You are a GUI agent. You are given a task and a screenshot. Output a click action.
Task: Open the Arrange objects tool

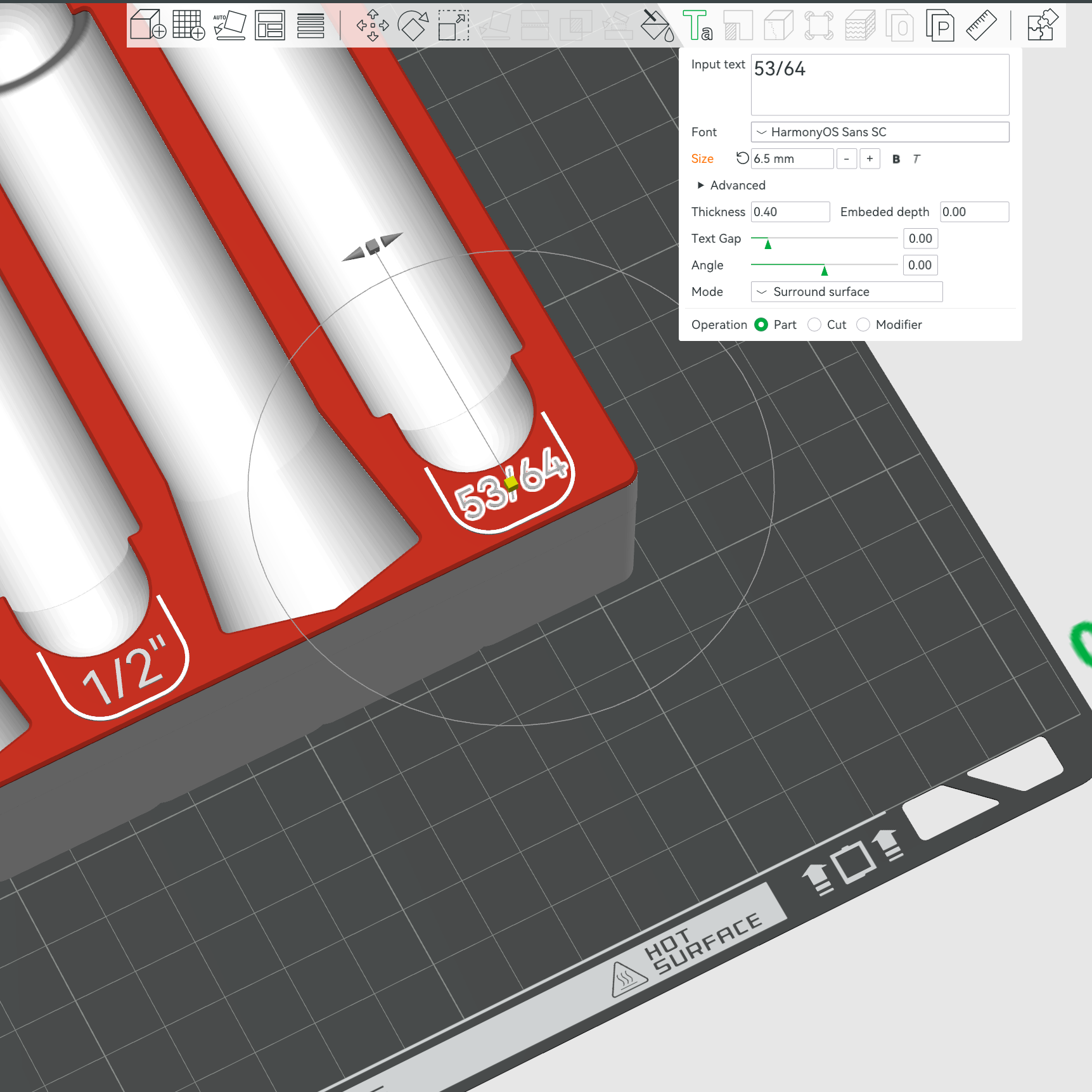pyautogui.click(x=269, y=25)
